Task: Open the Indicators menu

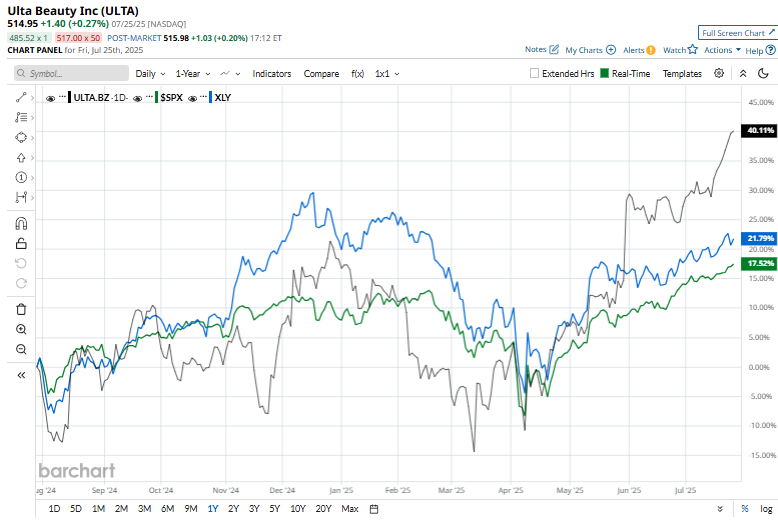Action: point(271,73)
